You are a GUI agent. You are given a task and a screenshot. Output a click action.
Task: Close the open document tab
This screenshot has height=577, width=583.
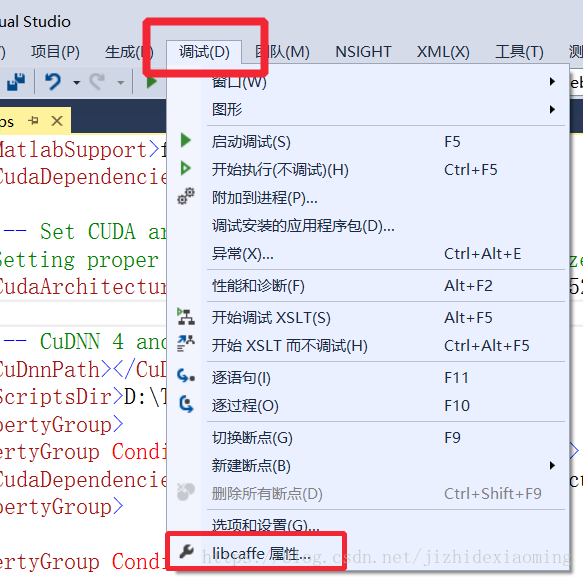pos(57,121)
